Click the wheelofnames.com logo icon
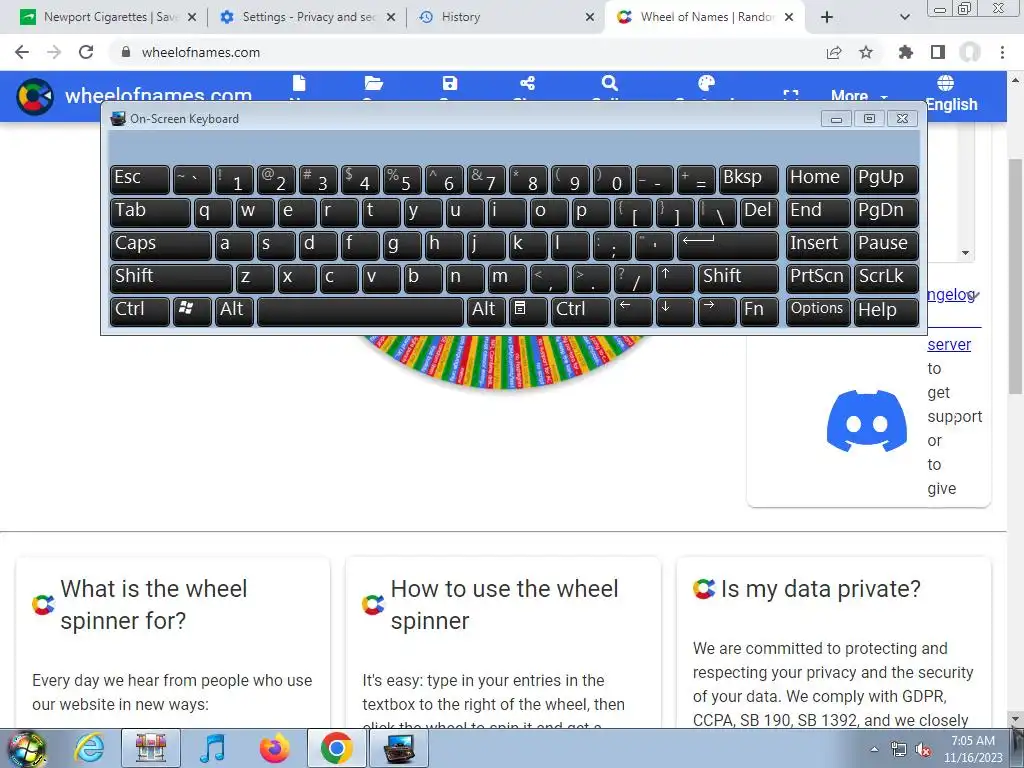 [35, 97]
